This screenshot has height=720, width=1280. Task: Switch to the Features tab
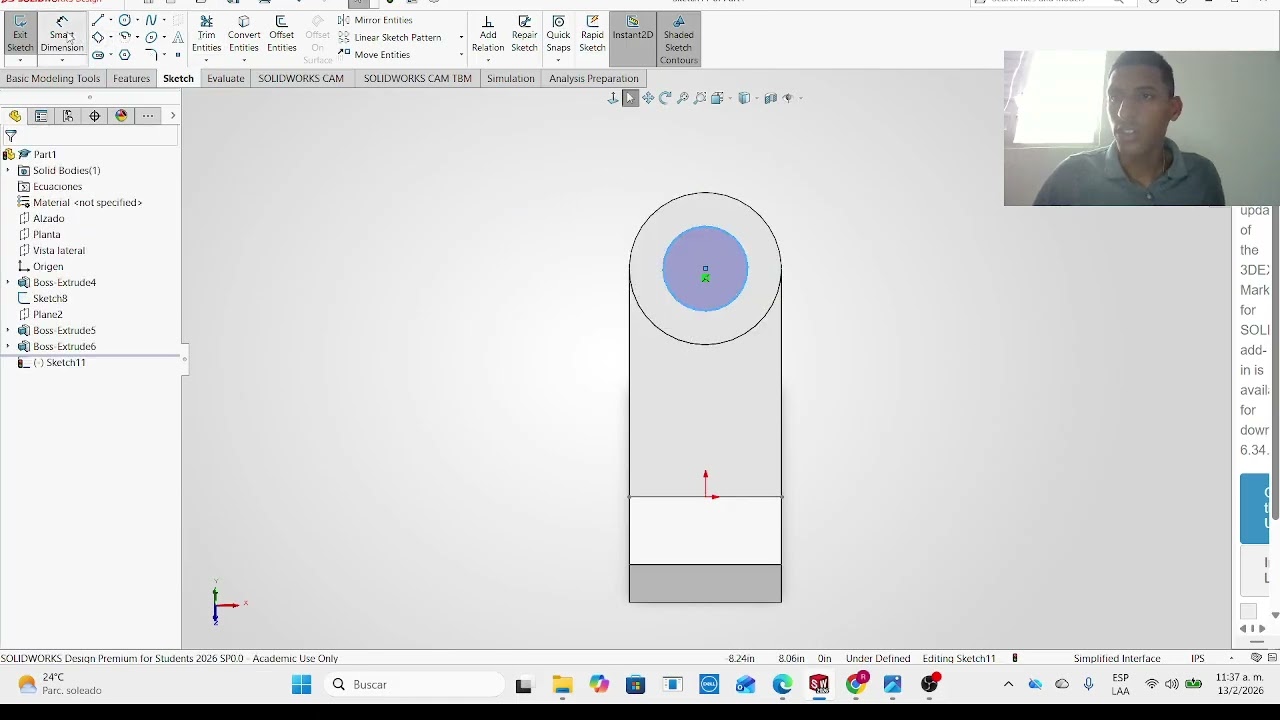(x=131, y=78)
